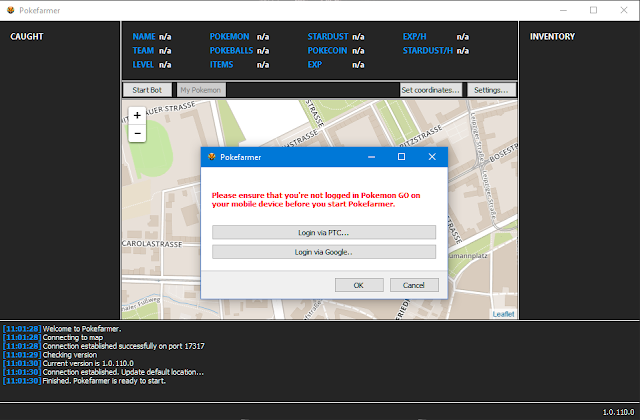Viewport: 640px width, 420px height.
Task: Click the TEAM stat label
Action: coord(143,51)
